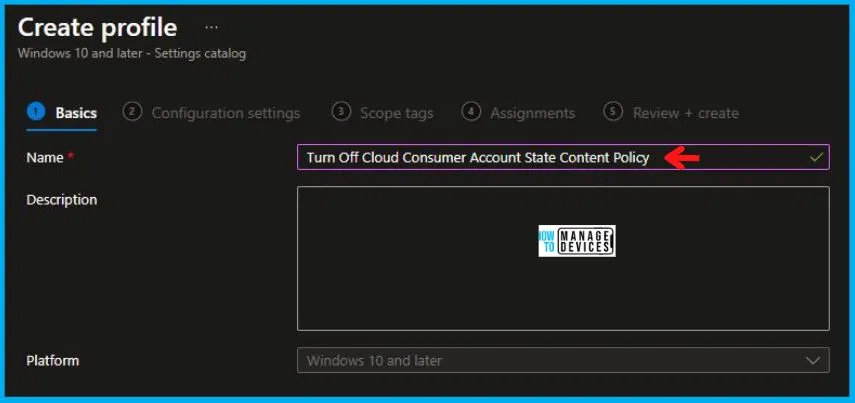Viewport: 855px width, 403px height.
Task: Open the ellipsis menu beside Create profile
Action: click(x=212, y=27)
